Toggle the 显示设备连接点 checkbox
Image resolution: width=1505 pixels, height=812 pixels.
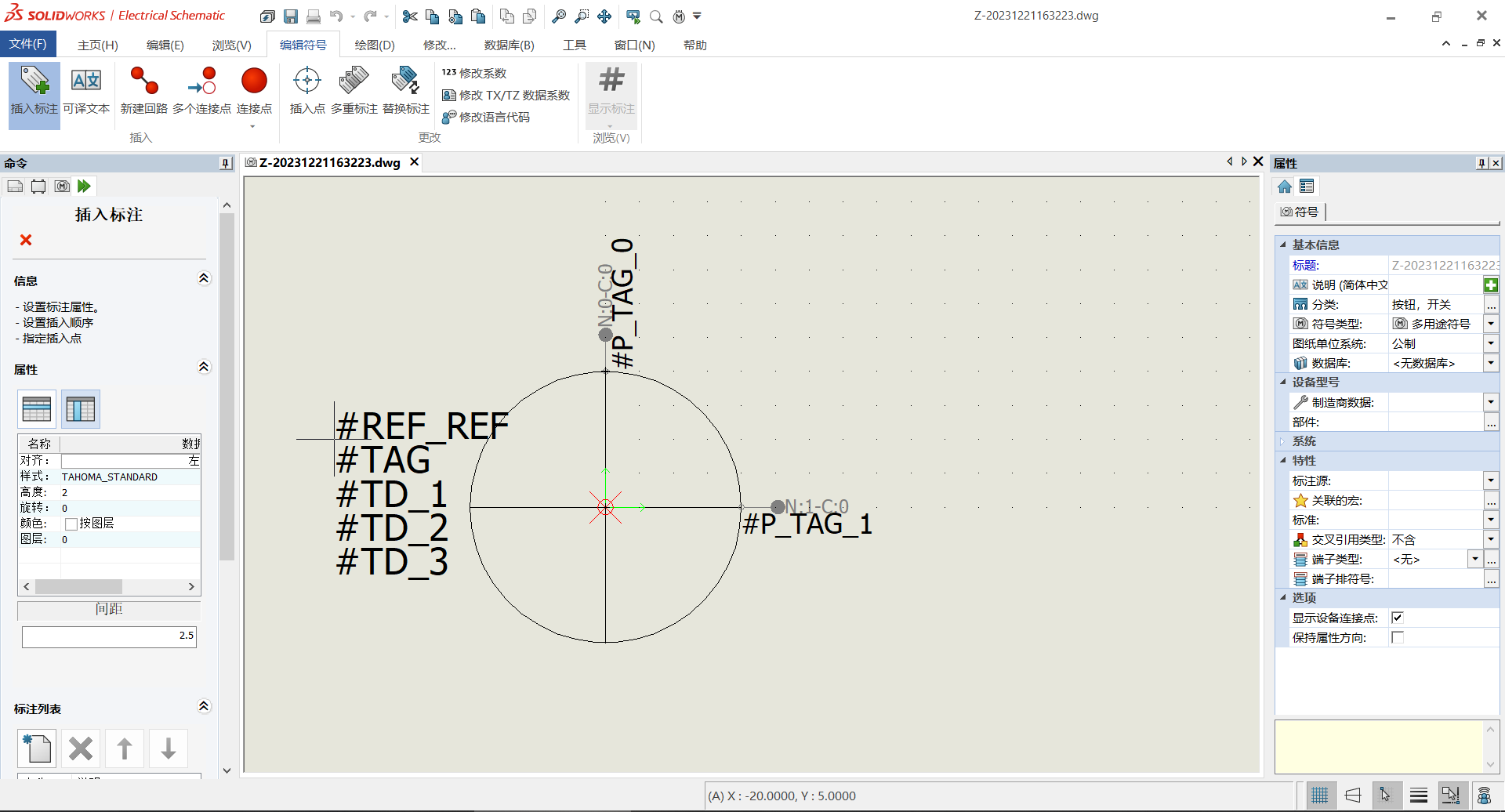[1398, 618]
